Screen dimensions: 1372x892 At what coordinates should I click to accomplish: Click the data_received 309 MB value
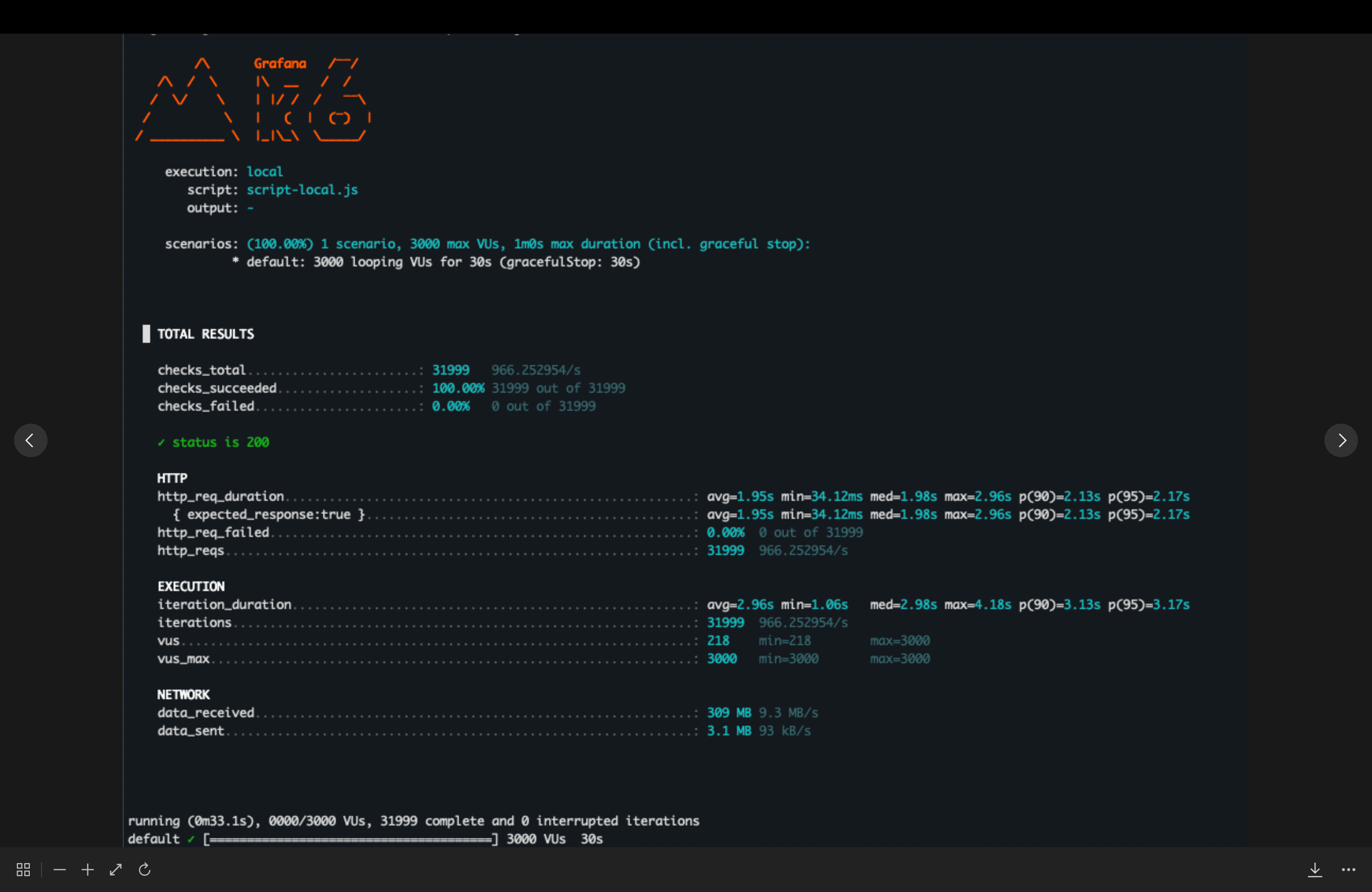(x=728, y=712)
